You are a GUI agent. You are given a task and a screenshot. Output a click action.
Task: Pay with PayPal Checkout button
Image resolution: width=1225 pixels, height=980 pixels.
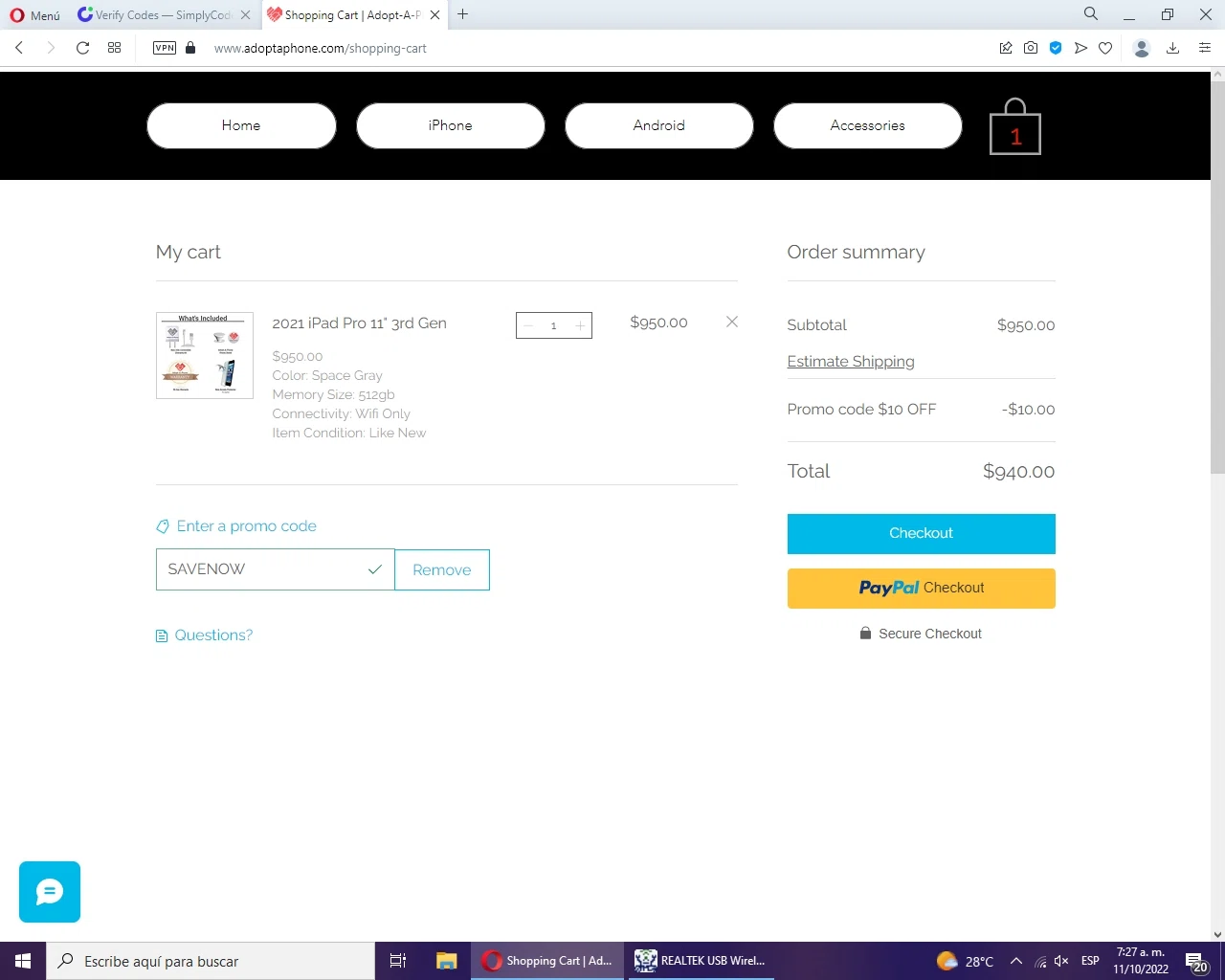[922, 589]
